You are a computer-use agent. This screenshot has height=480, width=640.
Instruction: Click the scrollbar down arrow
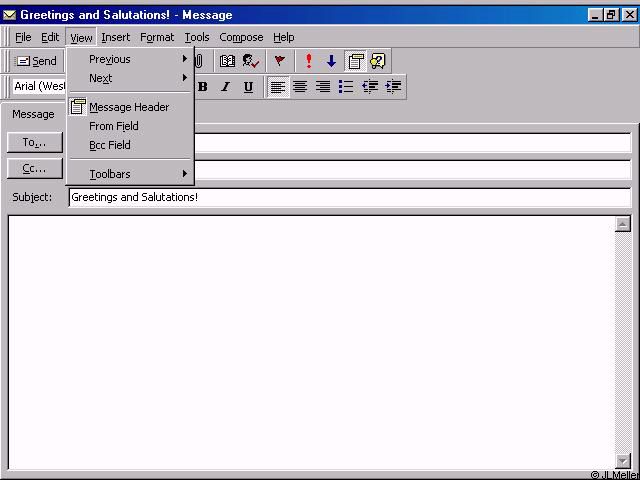[x=622, y=461]
